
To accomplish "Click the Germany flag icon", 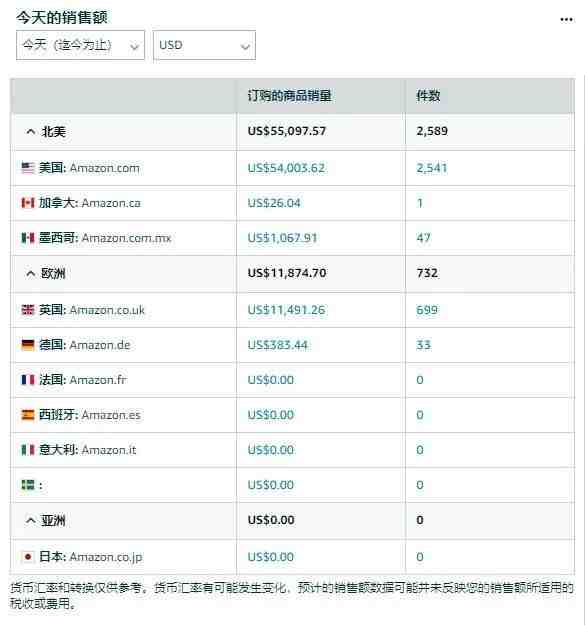I will 28,345.
